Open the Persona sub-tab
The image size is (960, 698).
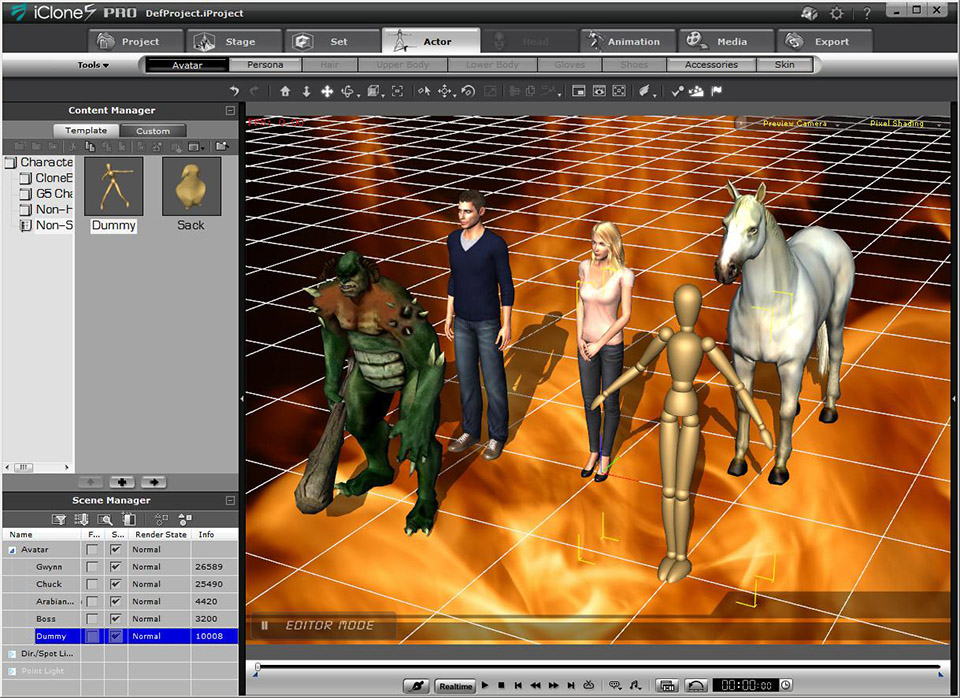click(x=265, y=65)
